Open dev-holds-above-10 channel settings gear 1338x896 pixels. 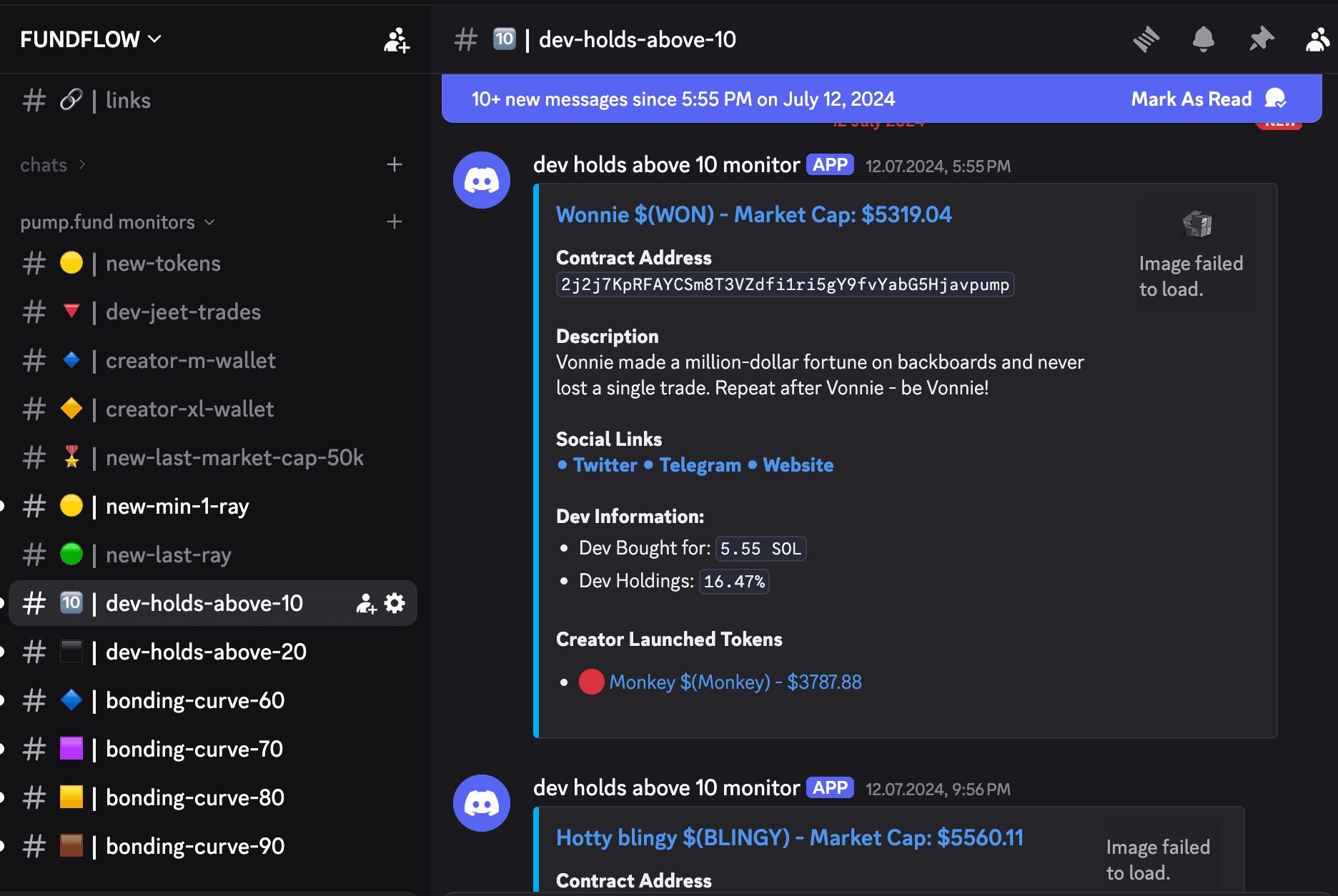pyautogui.click(x=395, y=603)
